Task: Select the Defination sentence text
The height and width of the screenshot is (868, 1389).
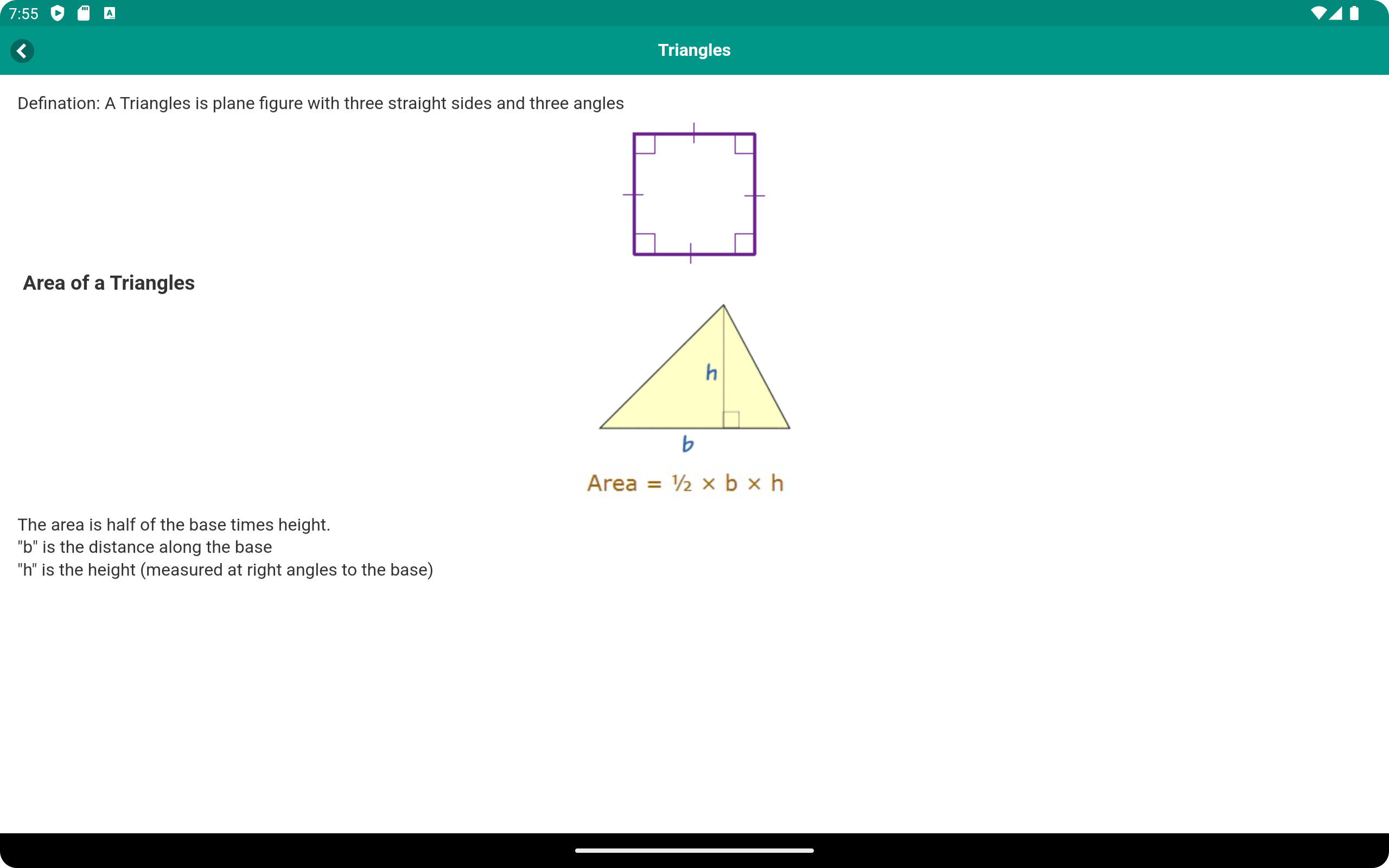Action: 321,103
